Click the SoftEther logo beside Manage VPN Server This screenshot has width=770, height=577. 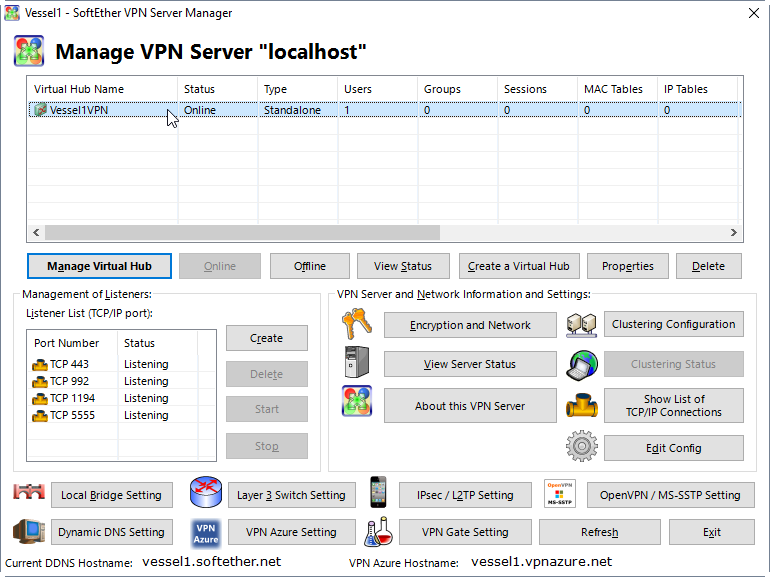pos(29,51)
